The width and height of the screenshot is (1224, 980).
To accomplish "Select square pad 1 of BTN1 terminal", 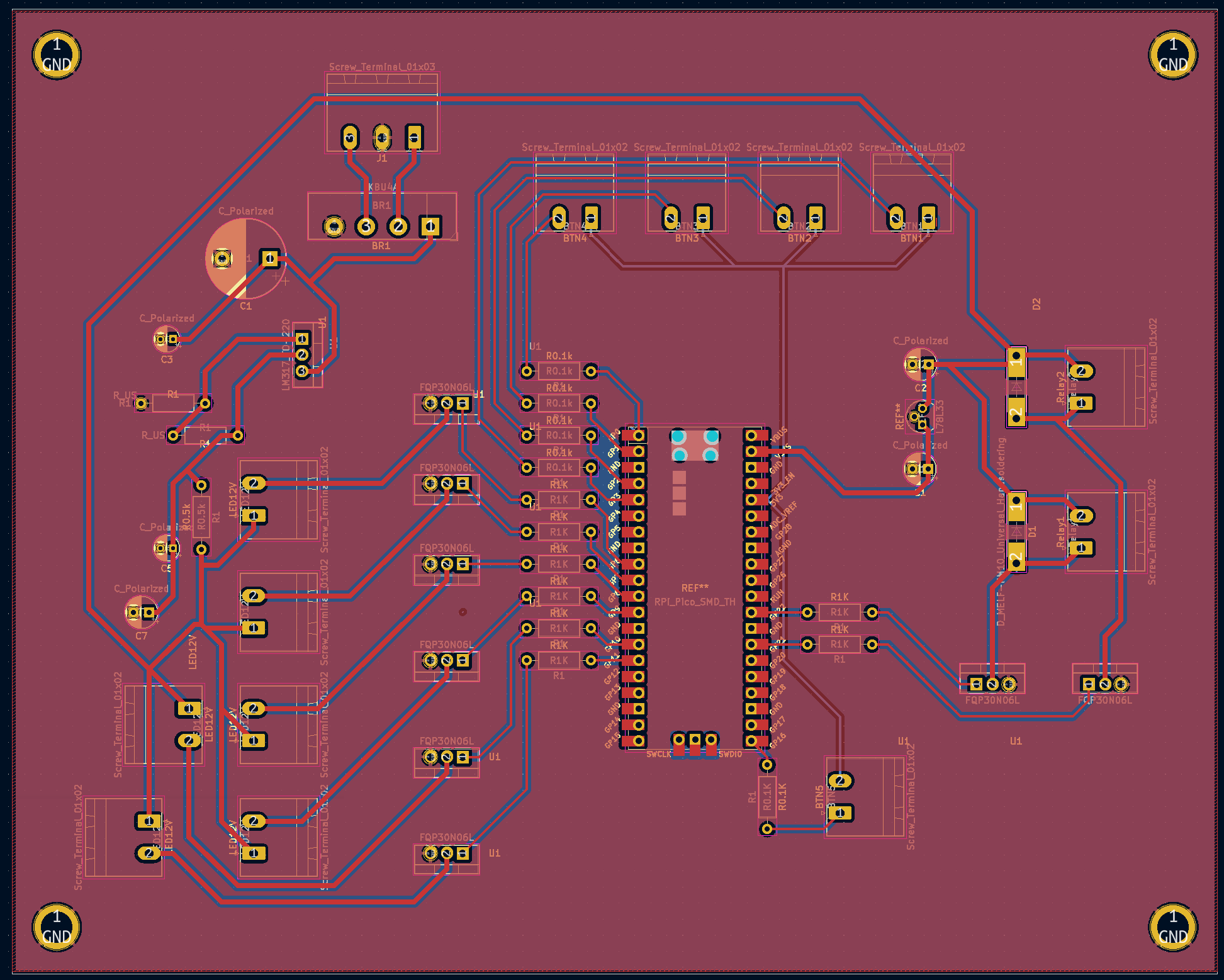I will point(928,217).
